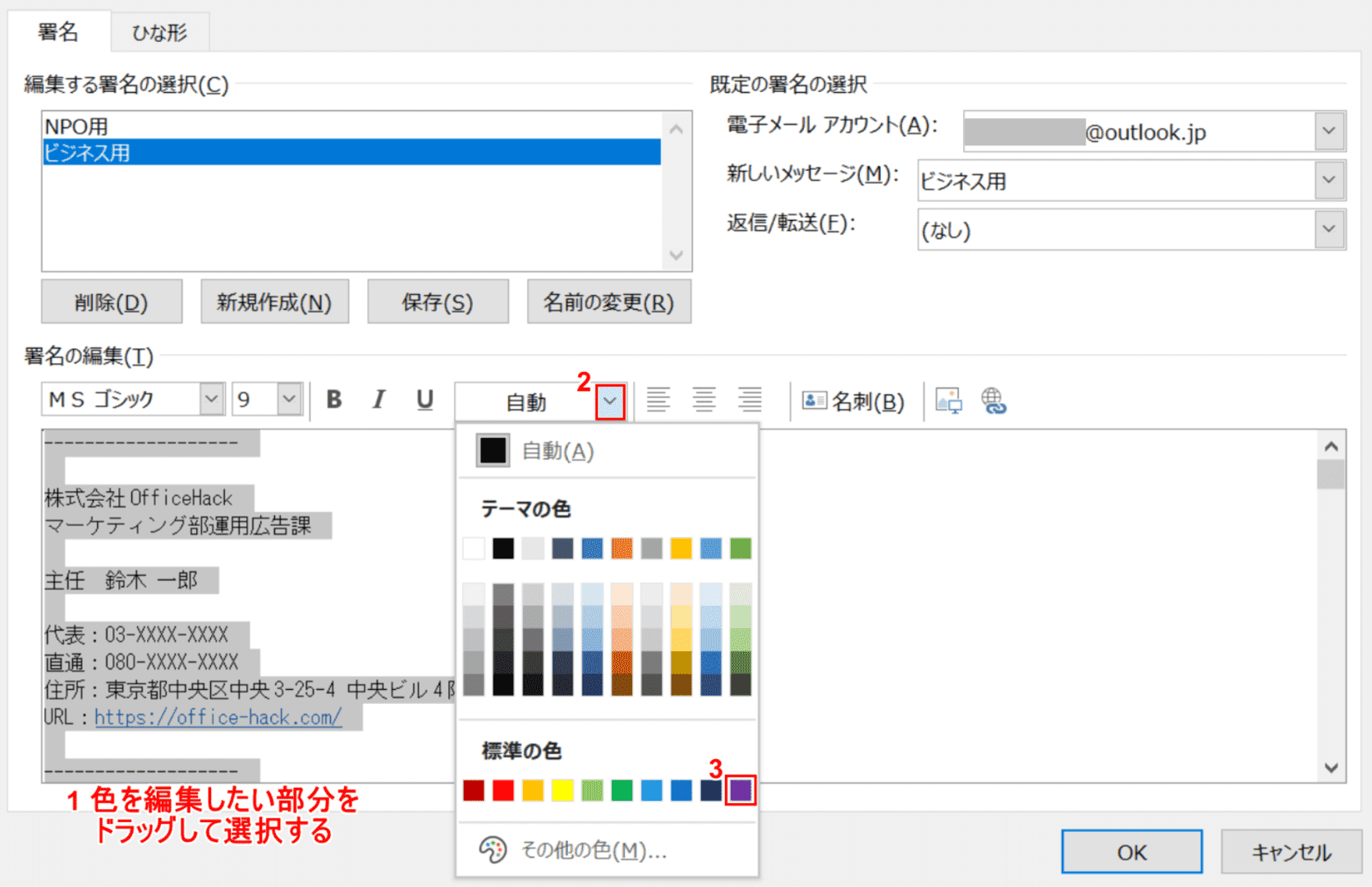Click the 新規作成(N) button
This screenshot has width=1372, height=887.
274,302
